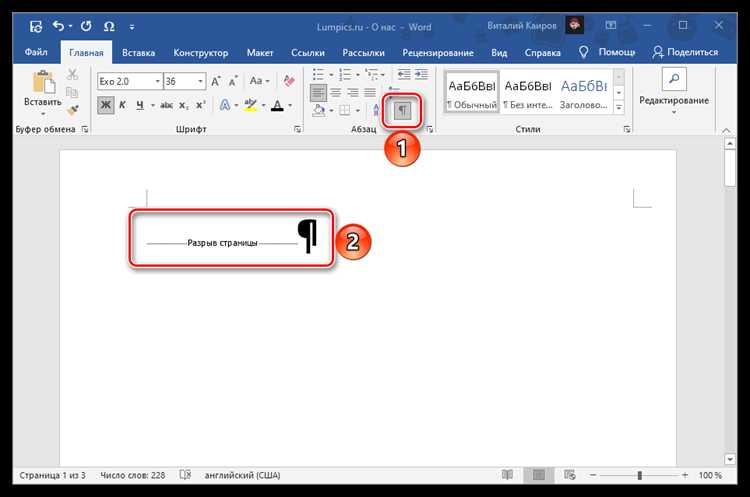Expand the Вставить paste options arrow
This screenshot has height=497, width=750.
coord(43,114)
